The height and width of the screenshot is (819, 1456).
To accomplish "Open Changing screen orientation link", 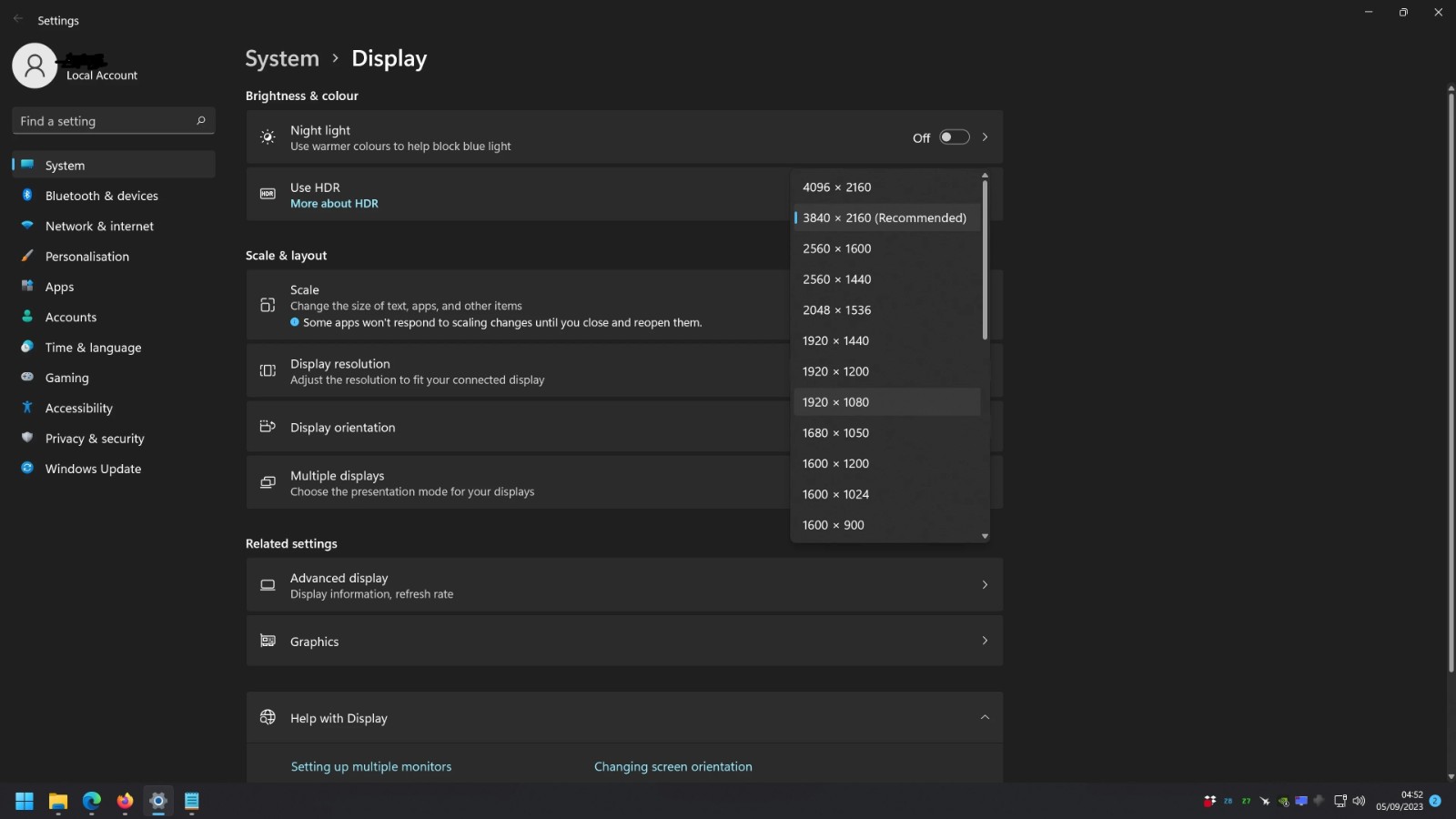I will (x=672, y=766).
